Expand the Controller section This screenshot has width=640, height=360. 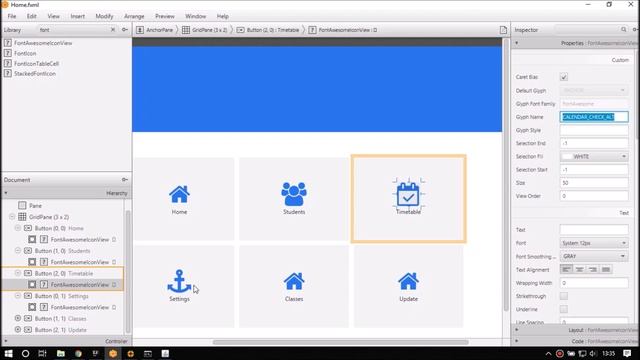click(6, 341)
